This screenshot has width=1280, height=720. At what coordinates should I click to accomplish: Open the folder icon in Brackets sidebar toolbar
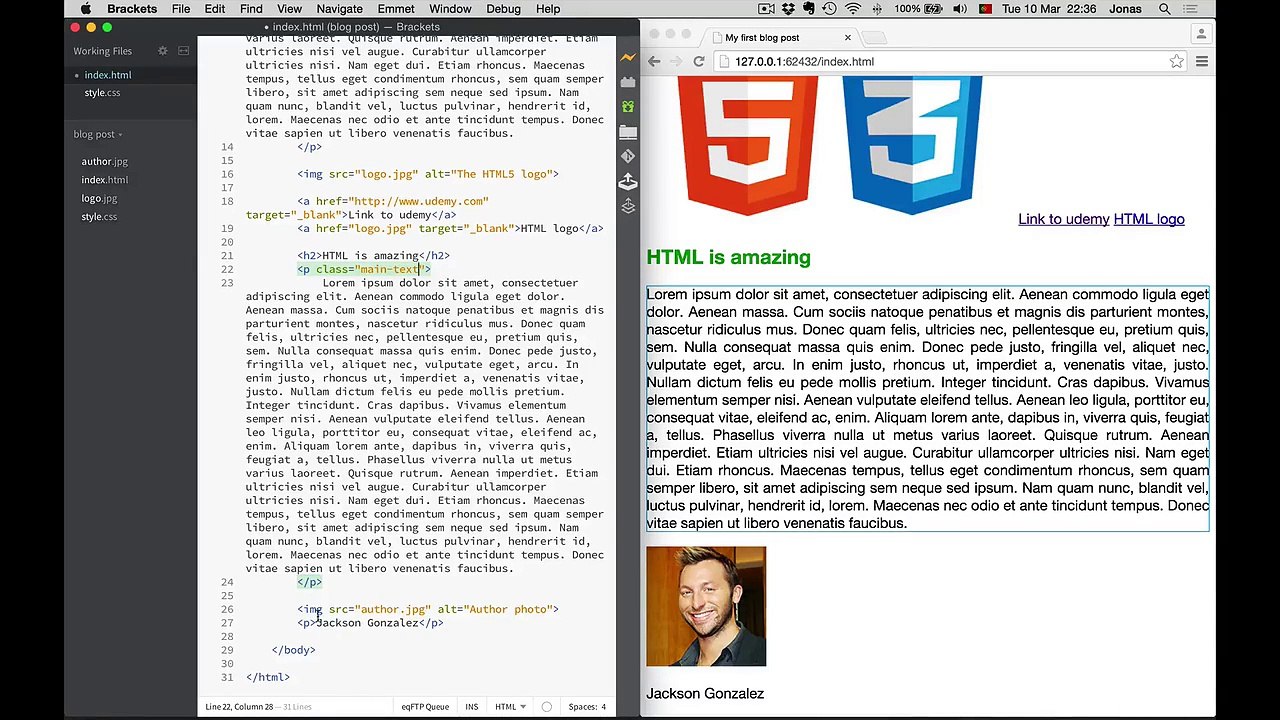click(x=628, y=132)
